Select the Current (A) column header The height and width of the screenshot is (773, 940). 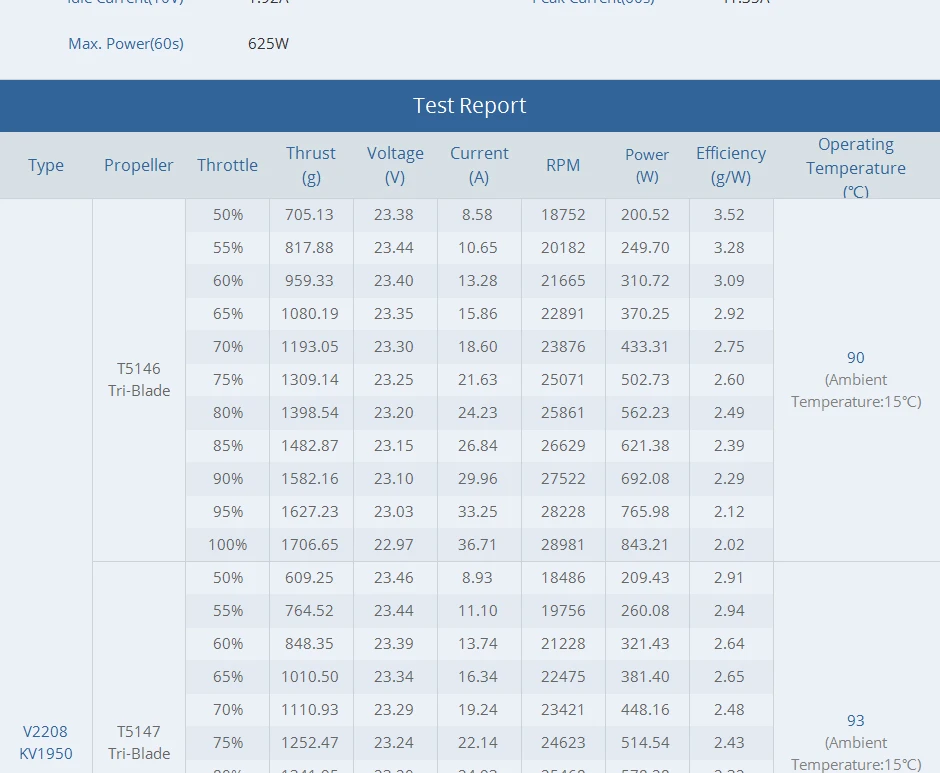coord(479,165)
